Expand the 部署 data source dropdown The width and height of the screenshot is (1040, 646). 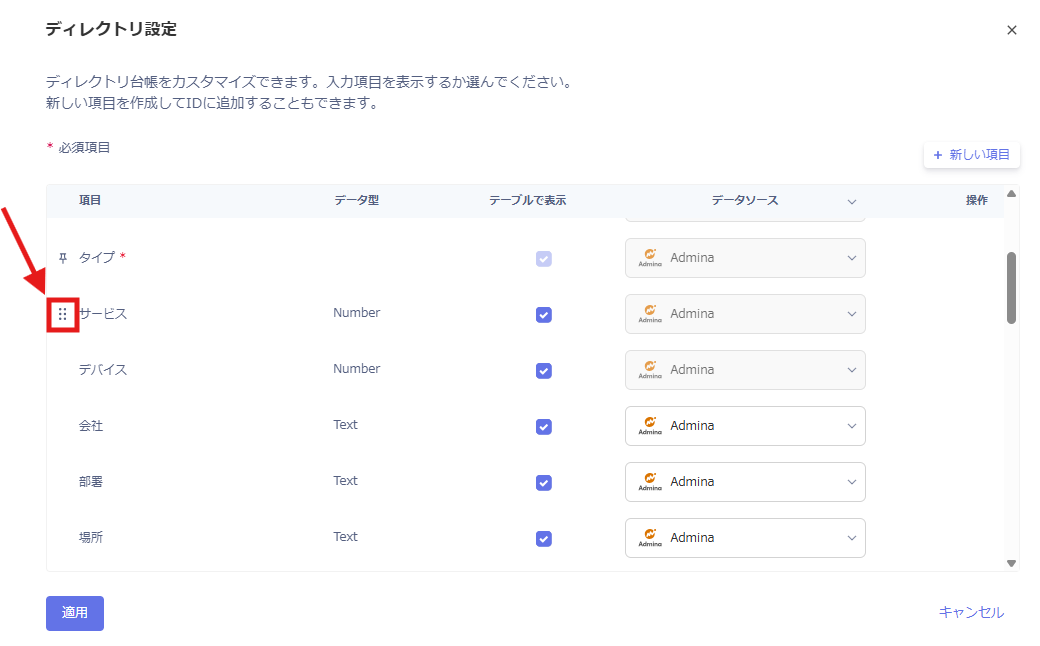[851, 482]
